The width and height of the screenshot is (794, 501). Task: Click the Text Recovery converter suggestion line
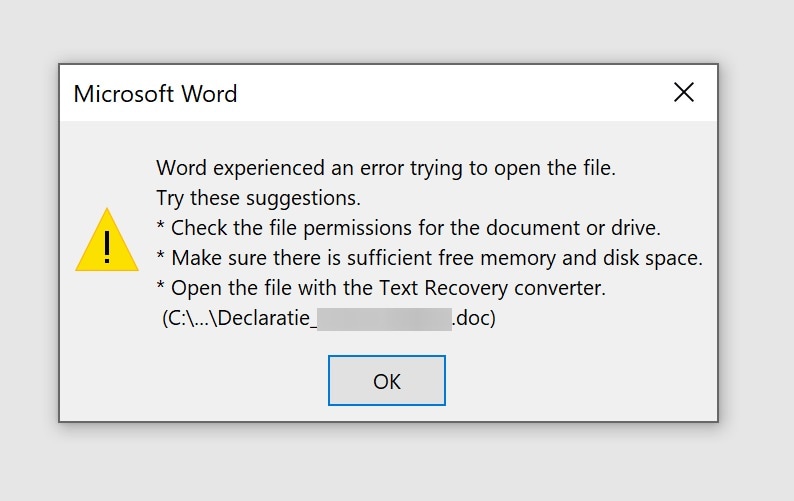381,289
